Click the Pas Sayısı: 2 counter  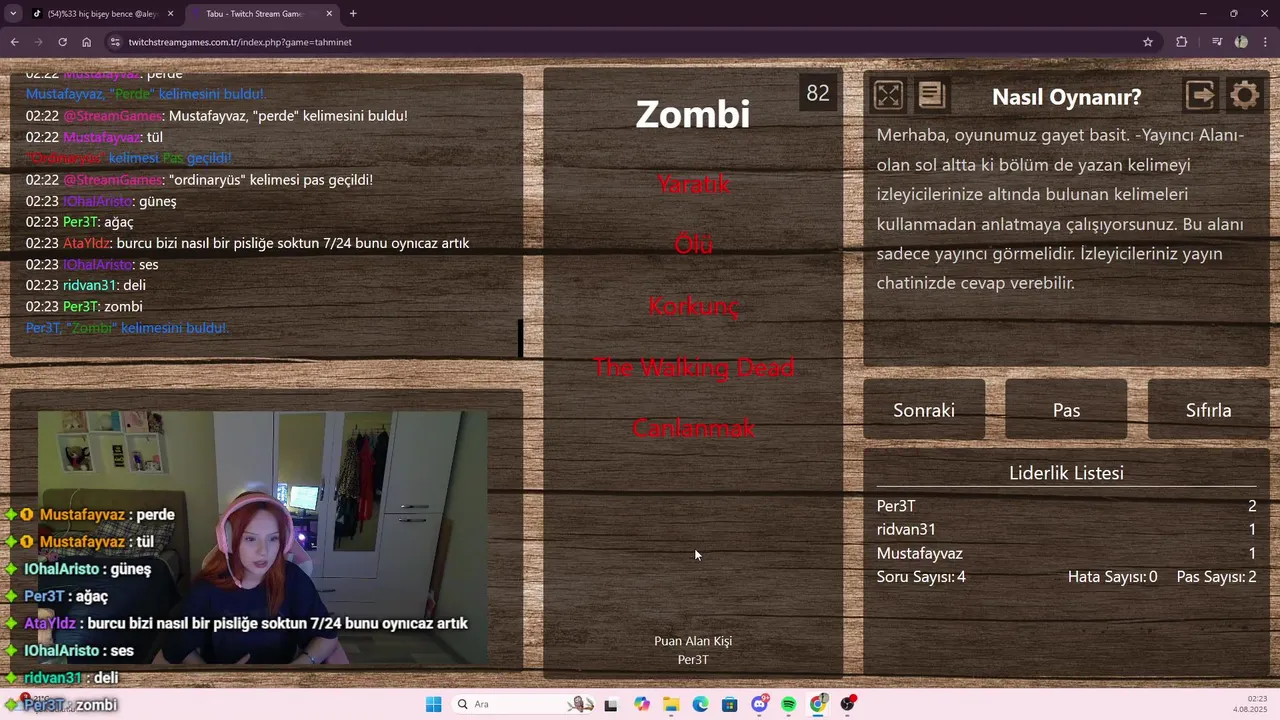tap(1216, 577)
